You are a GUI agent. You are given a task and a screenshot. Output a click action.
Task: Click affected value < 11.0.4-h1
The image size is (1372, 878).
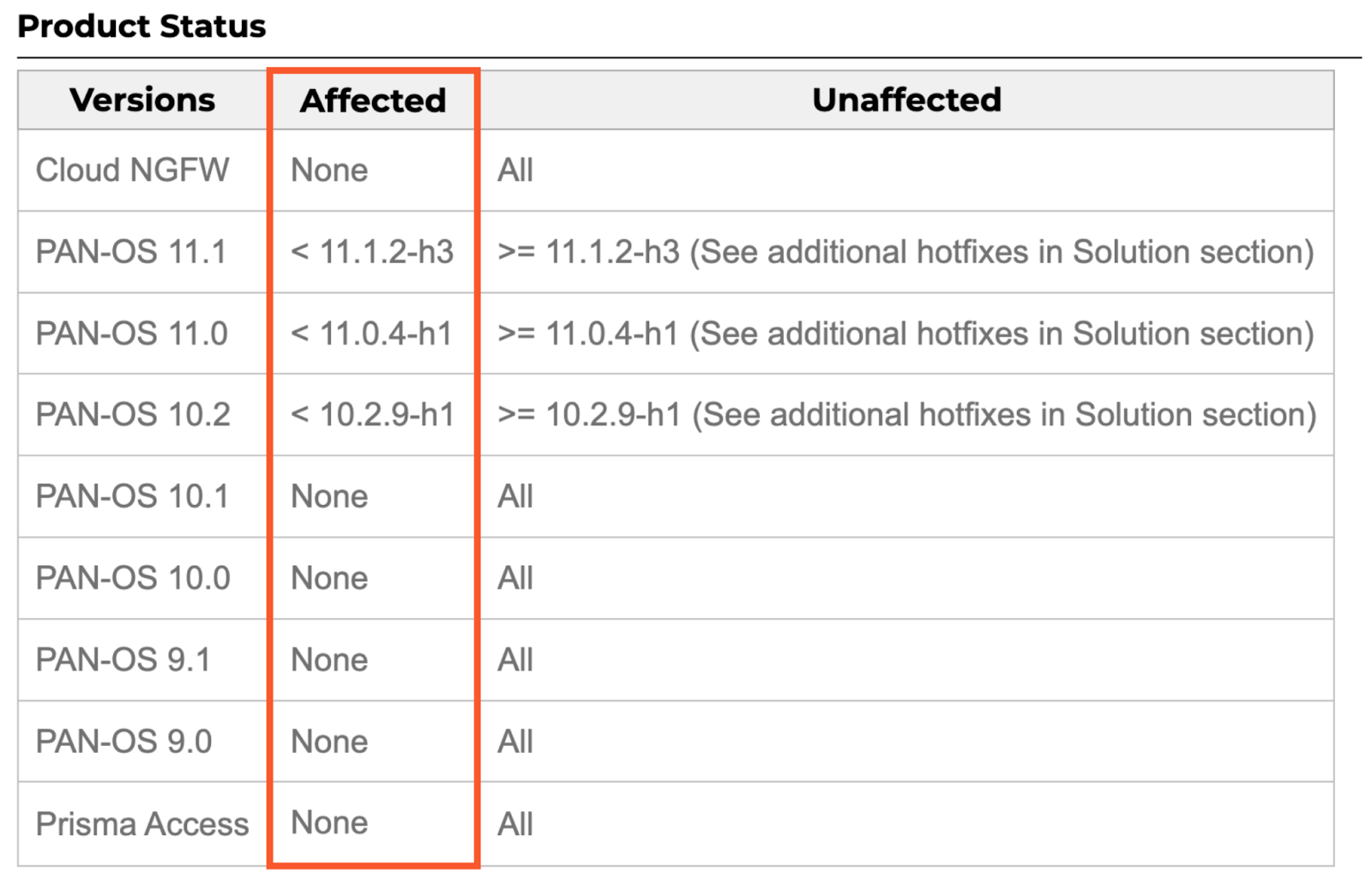pyautogui.click(x=371, y=334)
